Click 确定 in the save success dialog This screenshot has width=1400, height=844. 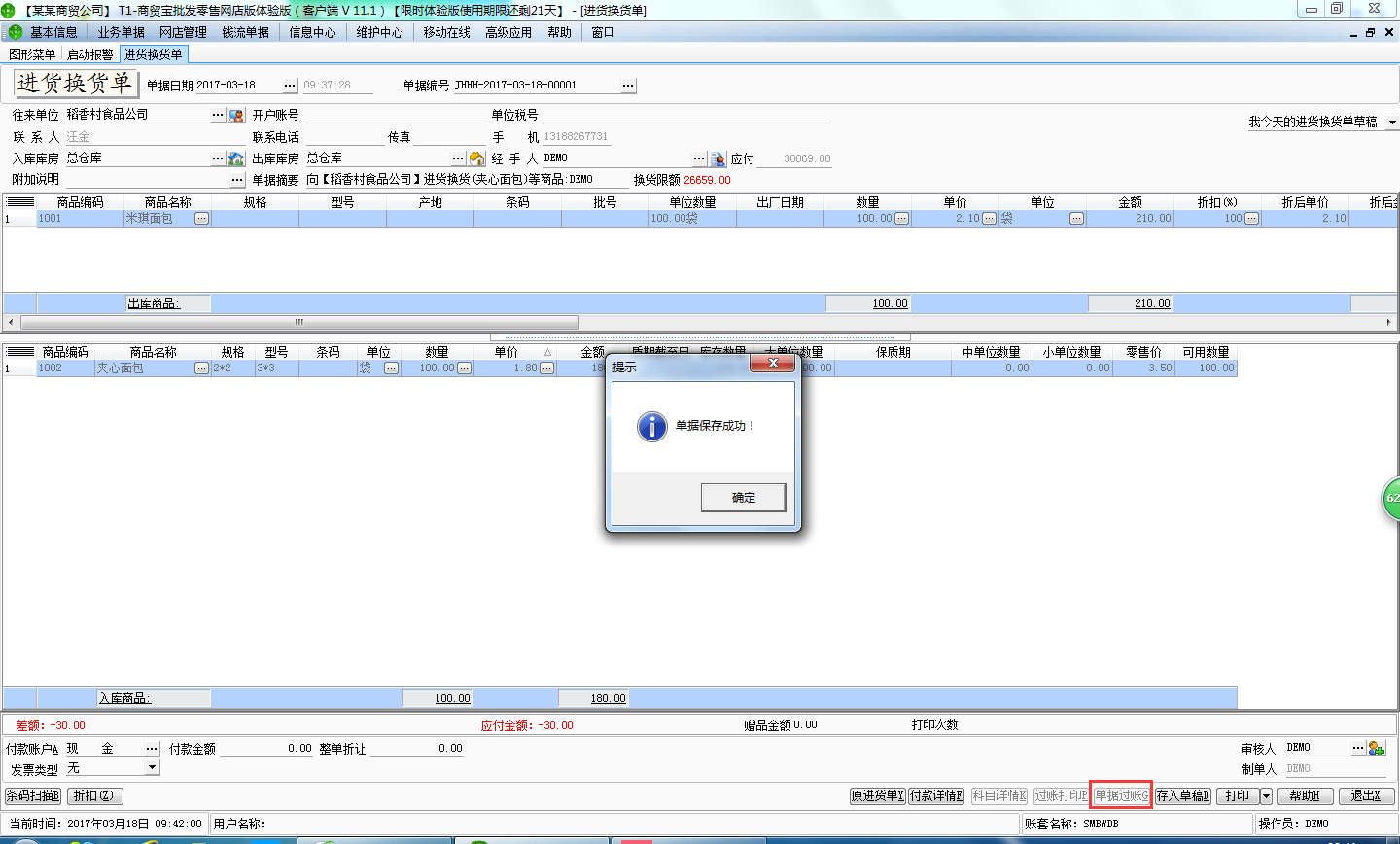click(x=743, y=498)
